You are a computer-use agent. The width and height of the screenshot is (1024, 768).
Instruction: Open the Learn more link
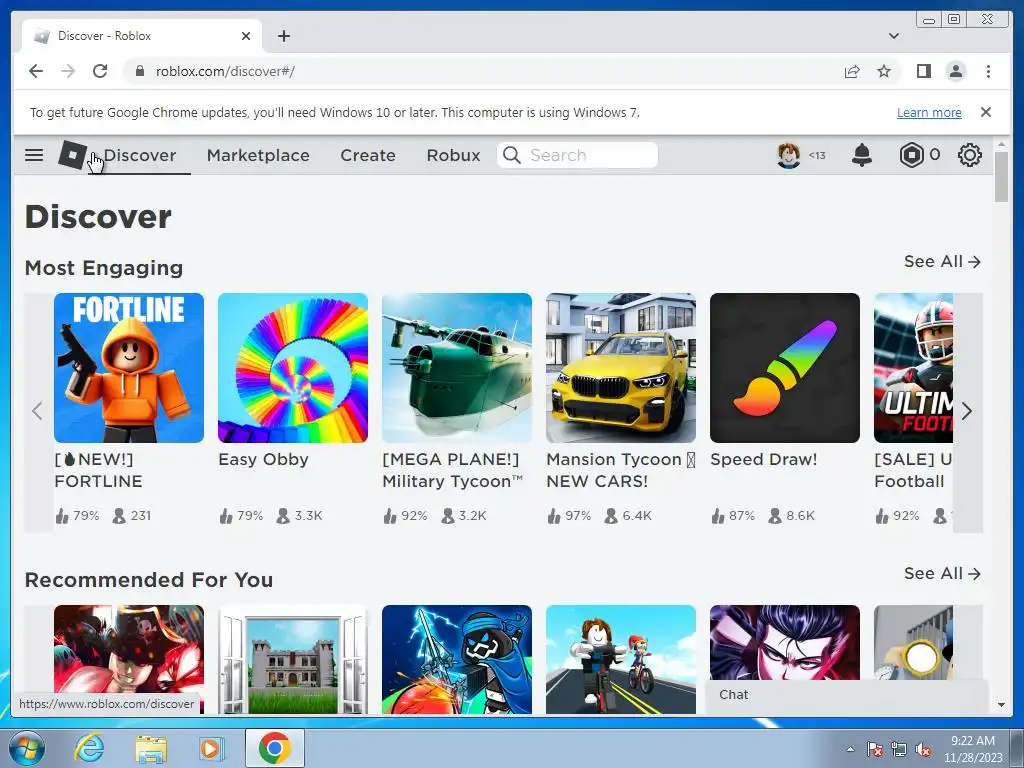tap(929, 112)
